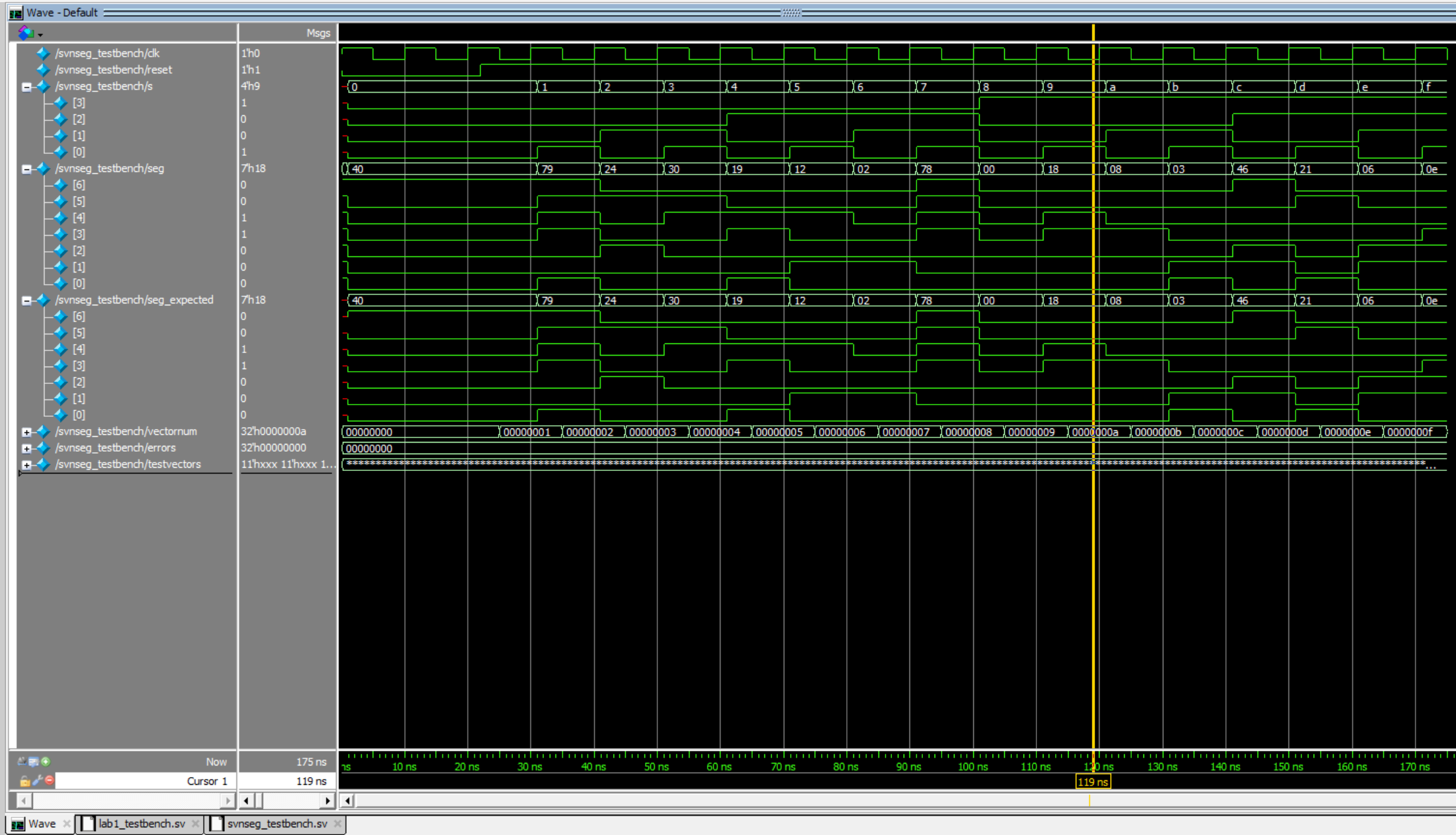Expand the /svnseg_testbench/testvectors signal
Image resolution: width=1456 pixels, height=835 pixels.
(26, 465)
